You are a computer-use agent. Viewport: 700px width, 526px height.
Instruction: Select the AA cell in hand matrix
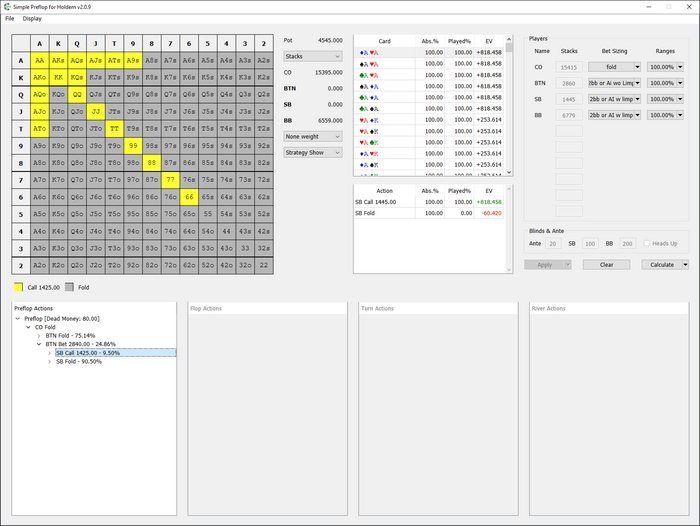(x=39, y=60)
